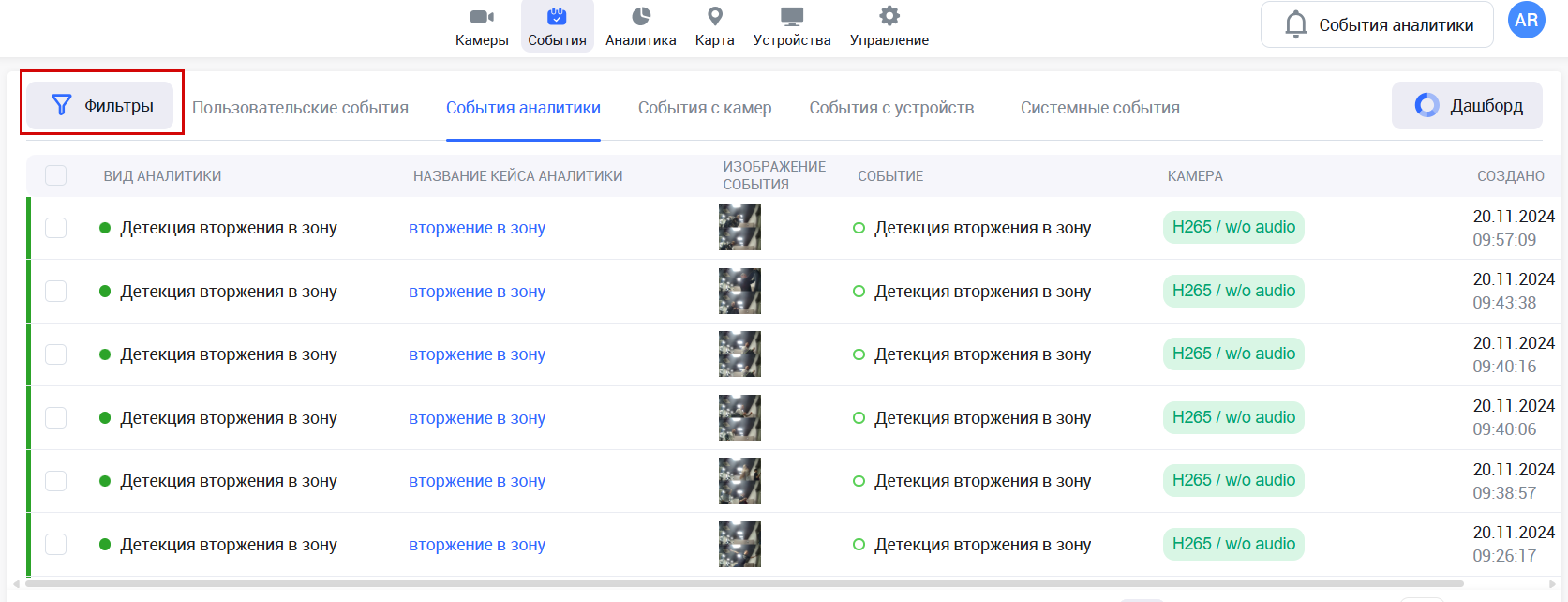Open first вторжение в зону case link

coord(477,228)
